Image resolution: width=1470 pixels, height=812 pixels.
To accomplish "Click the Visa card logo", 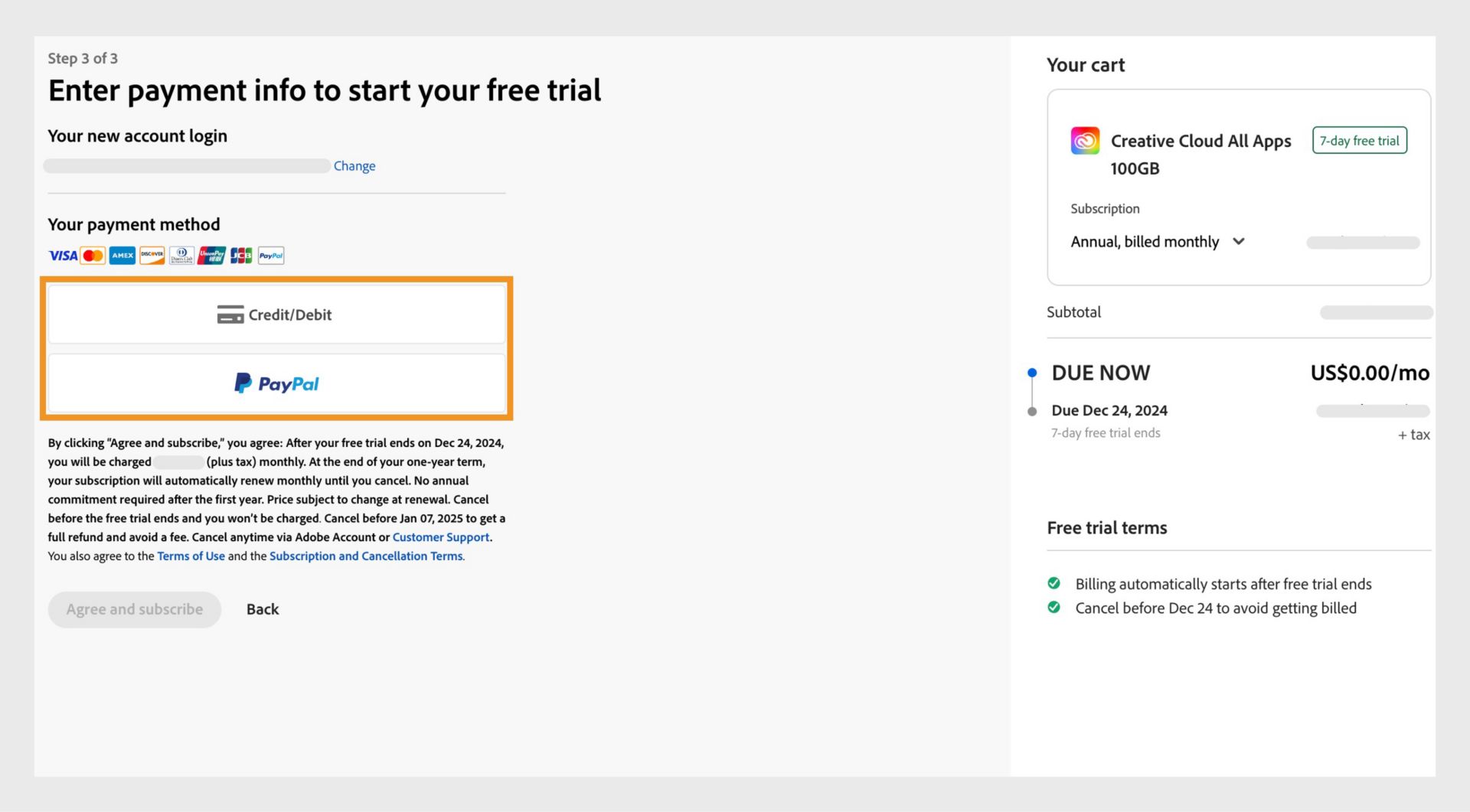I will pyautogui.click(x=63, y=256).
